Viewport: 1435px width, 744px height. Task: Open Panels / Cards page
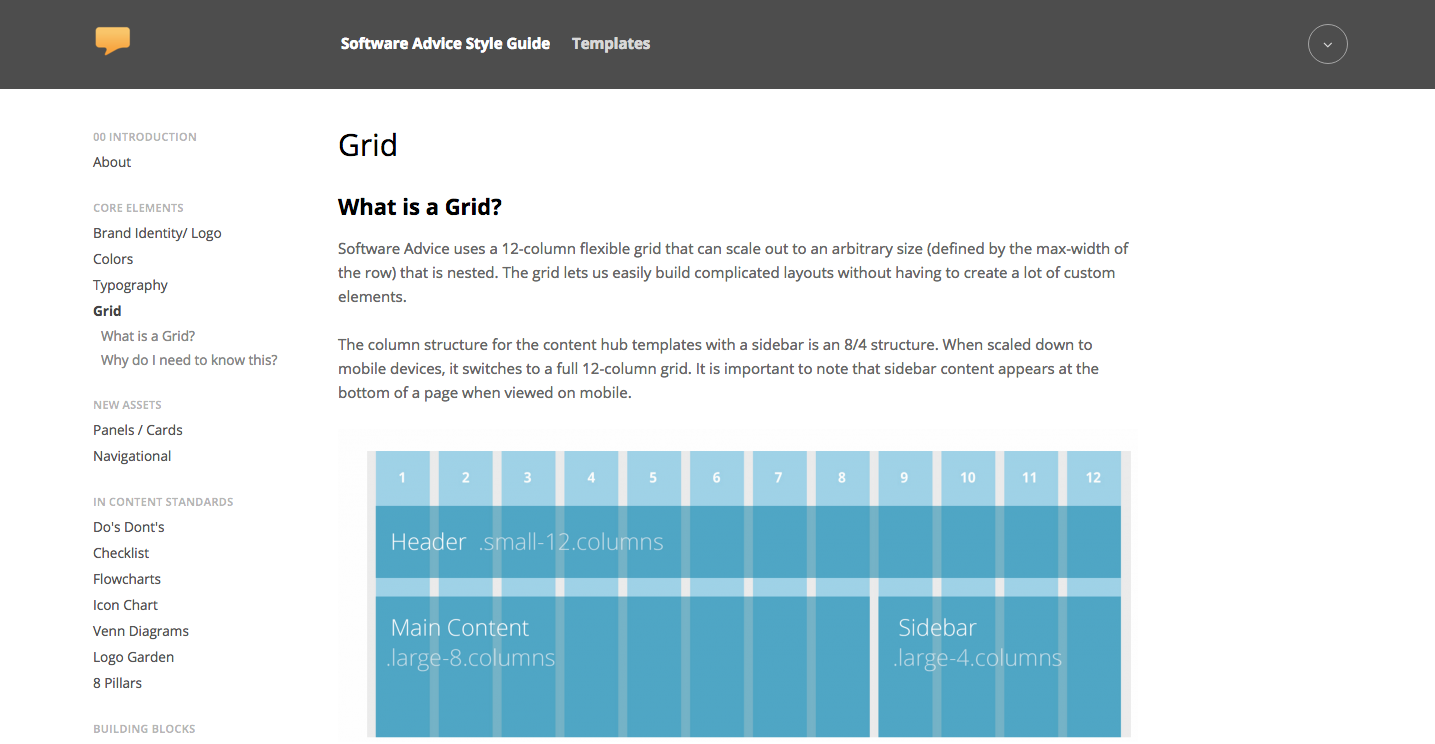[138, 430]
